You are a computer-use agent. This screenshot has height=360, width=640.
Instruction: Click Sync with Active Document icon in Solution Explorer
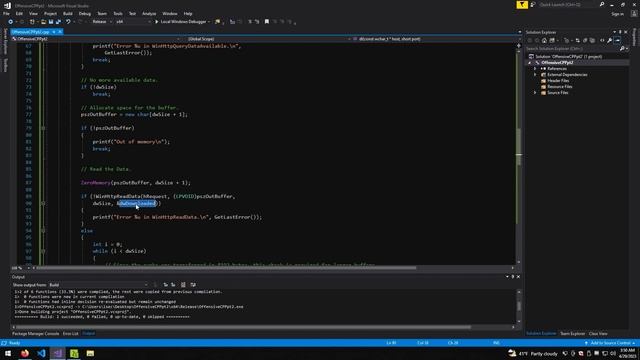click(577, 40)
